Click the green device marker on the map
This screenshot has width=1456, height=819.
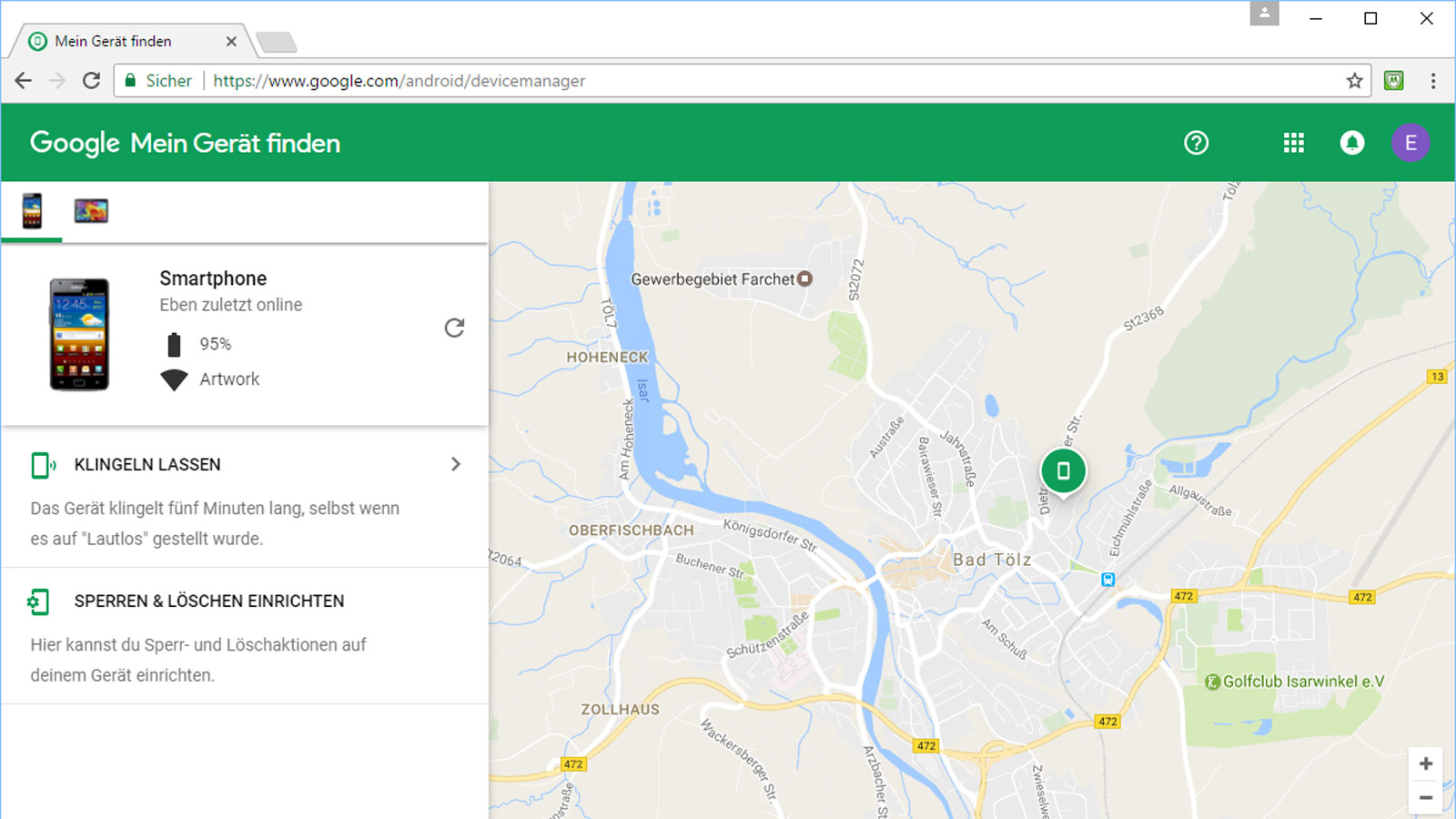[x=1063, y=470]
